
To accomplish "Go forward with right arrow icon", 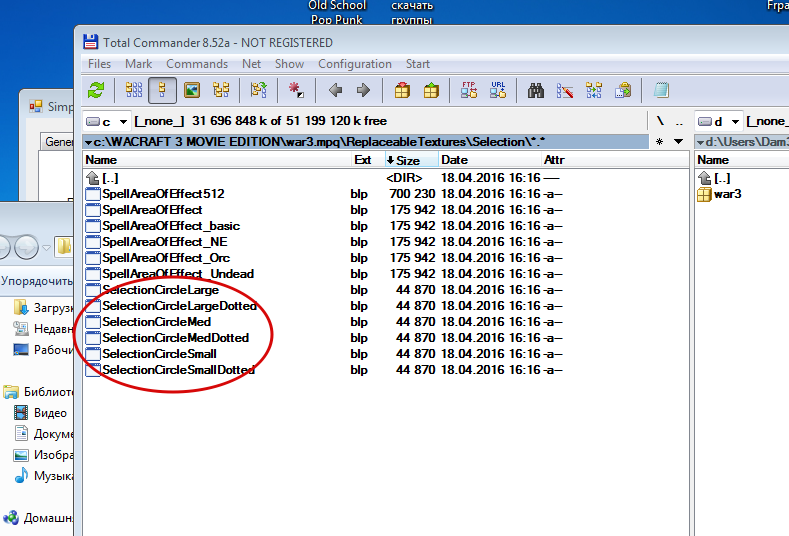I will [363, 91].
